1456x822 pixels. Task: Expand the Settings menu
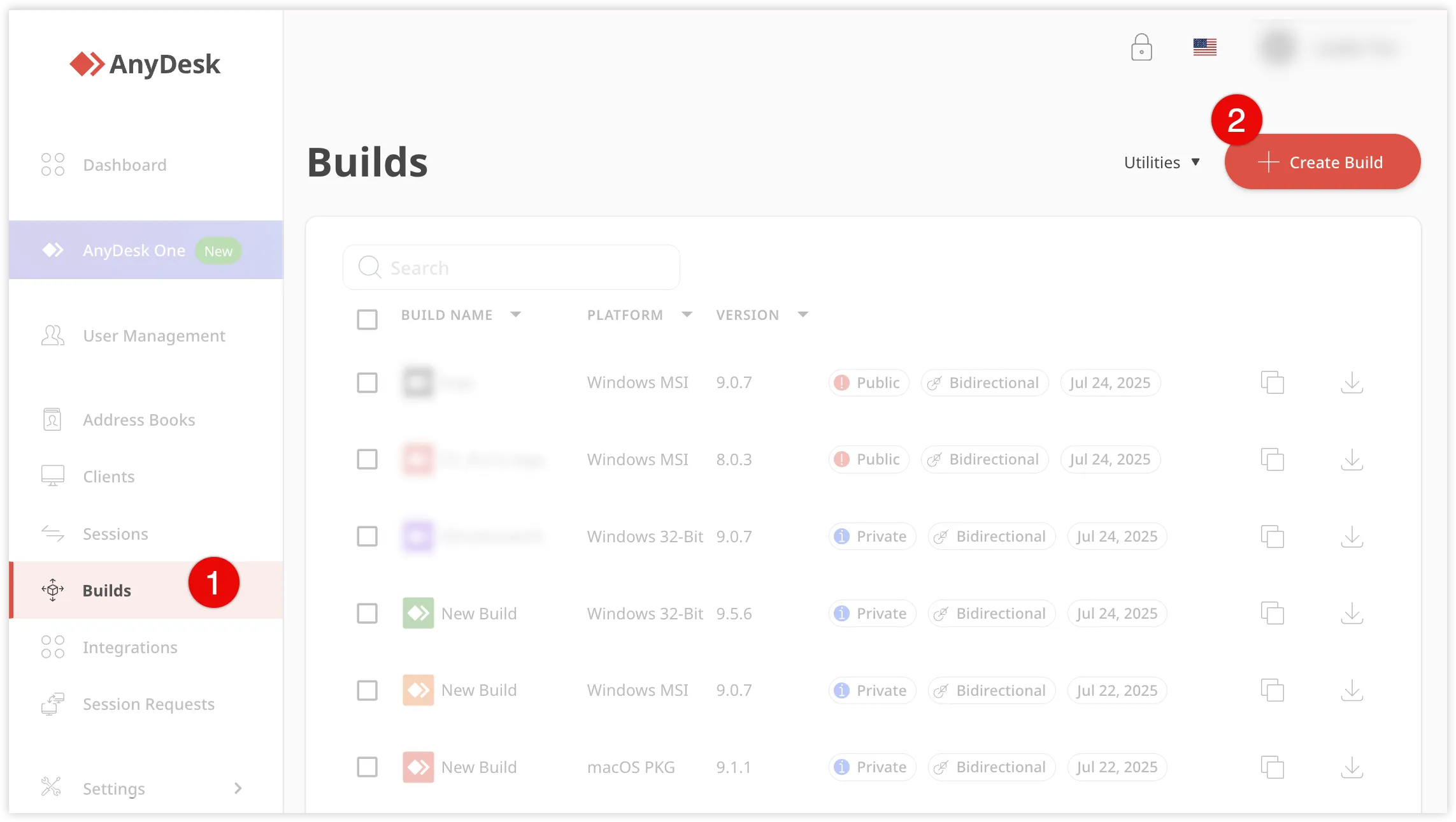(x=115, y=788)
